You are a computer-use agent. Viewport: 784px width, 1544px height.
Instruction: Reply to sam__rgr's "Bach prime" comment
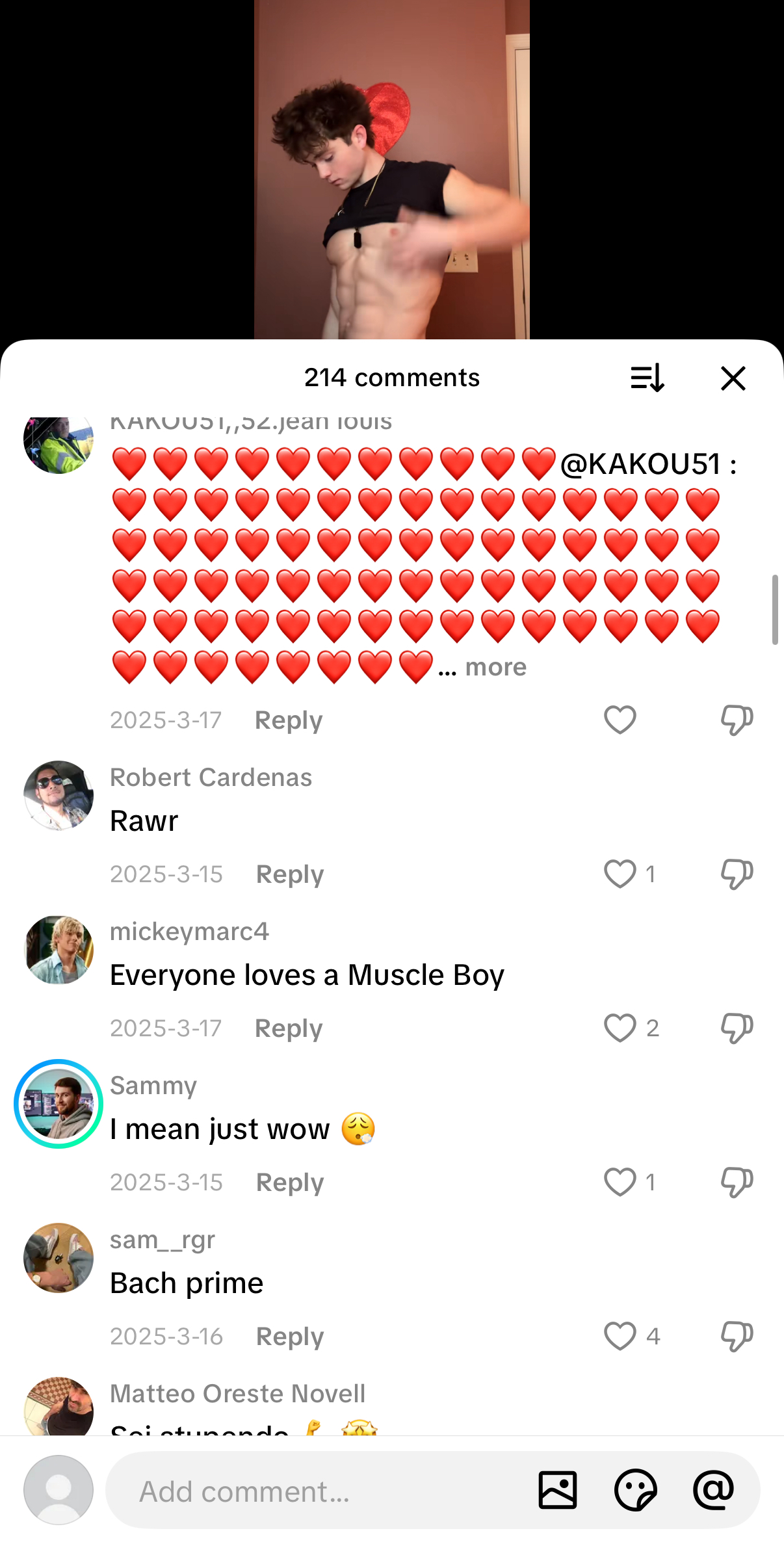coord(290,1337)
